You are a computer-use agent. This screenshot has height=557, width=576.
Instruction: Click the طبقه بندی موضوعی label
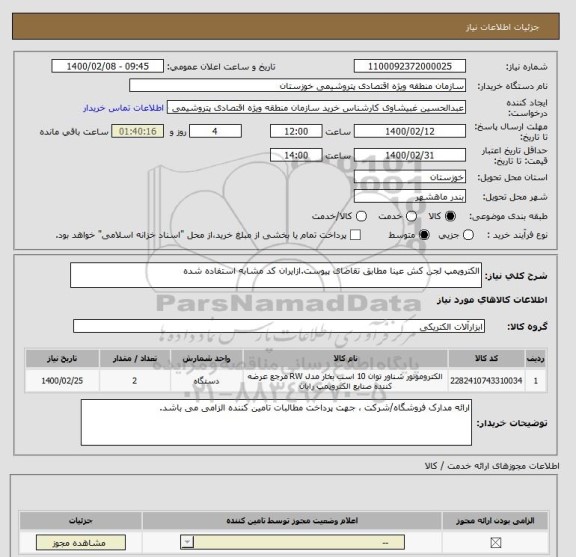point(508,216)
